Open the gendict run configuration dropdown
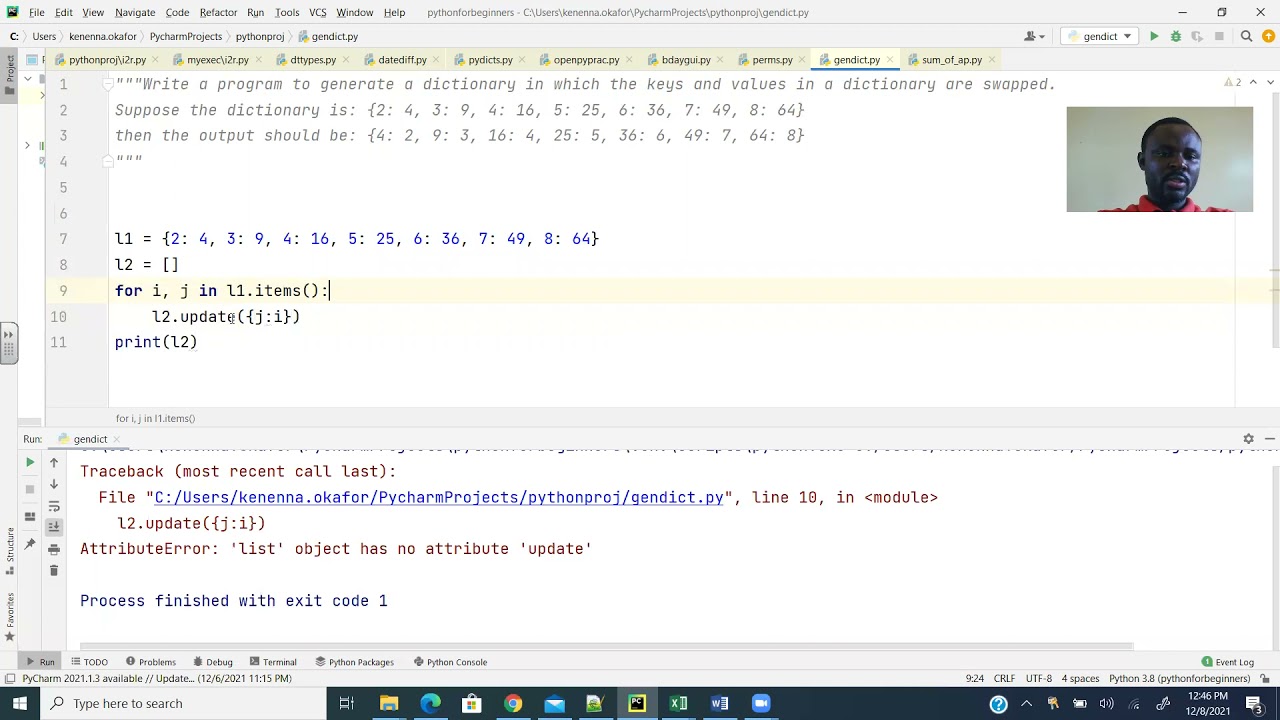 click(x=1100, y=36)
